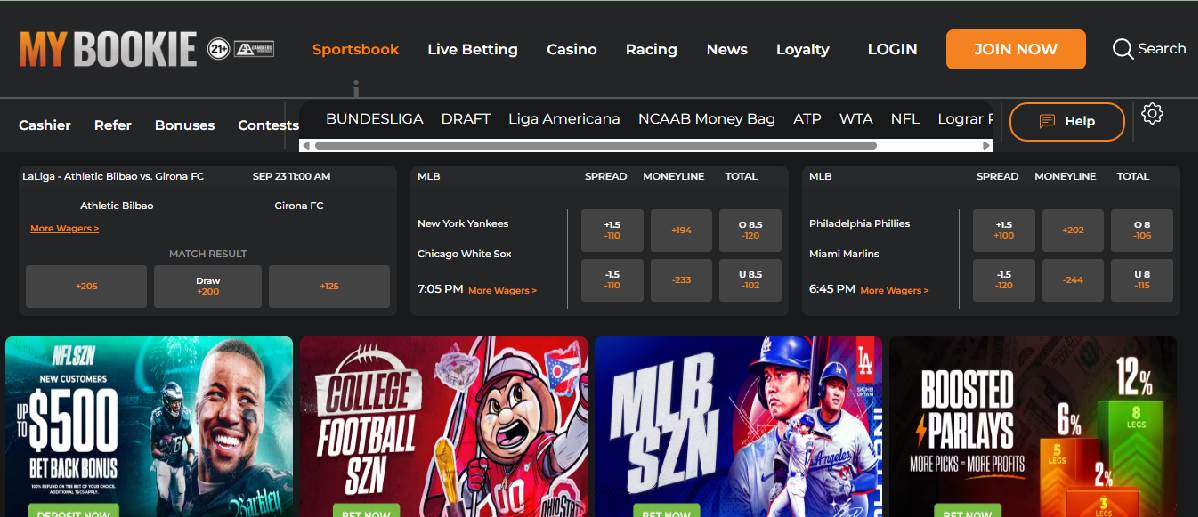The image size is (1198, 517).
Task: Click the league bar left scroll arrow
Action: pyautogui.click(x=306, y=146)
